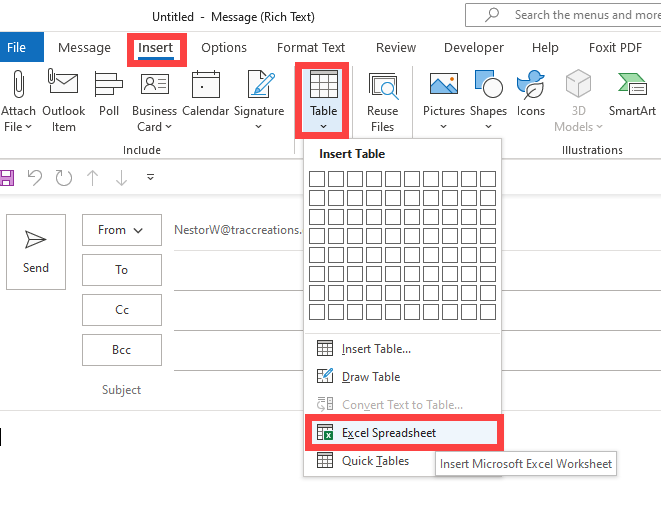Open the Signature menu
Viewport: 661px width, 512px height.
tap(259, 101)
